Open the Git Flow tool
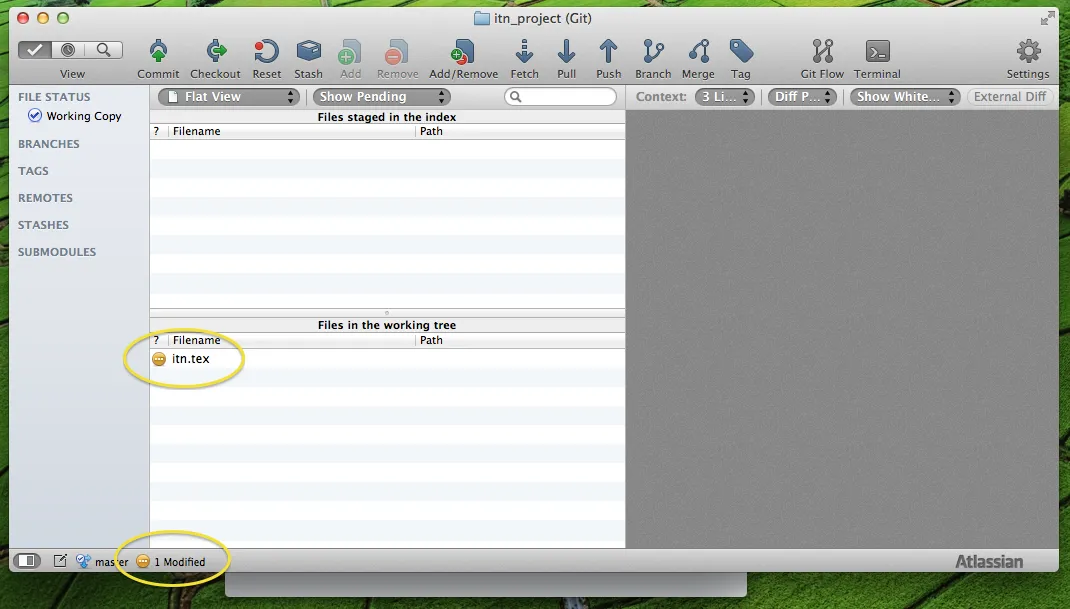The width and height of the screenshot is (1070, 609). click(822, 52)
